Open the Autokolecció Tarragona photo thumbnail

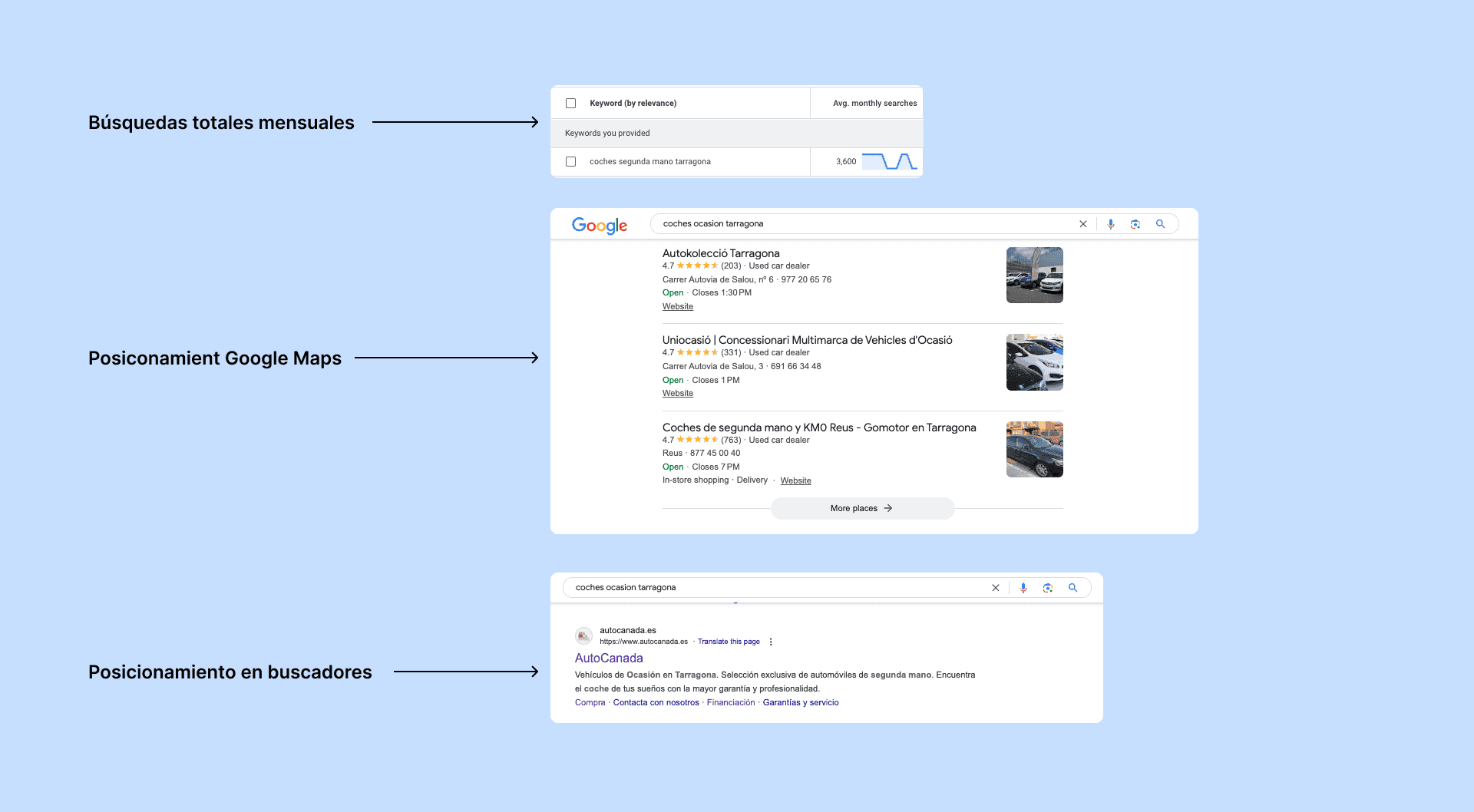[1035, 275]
